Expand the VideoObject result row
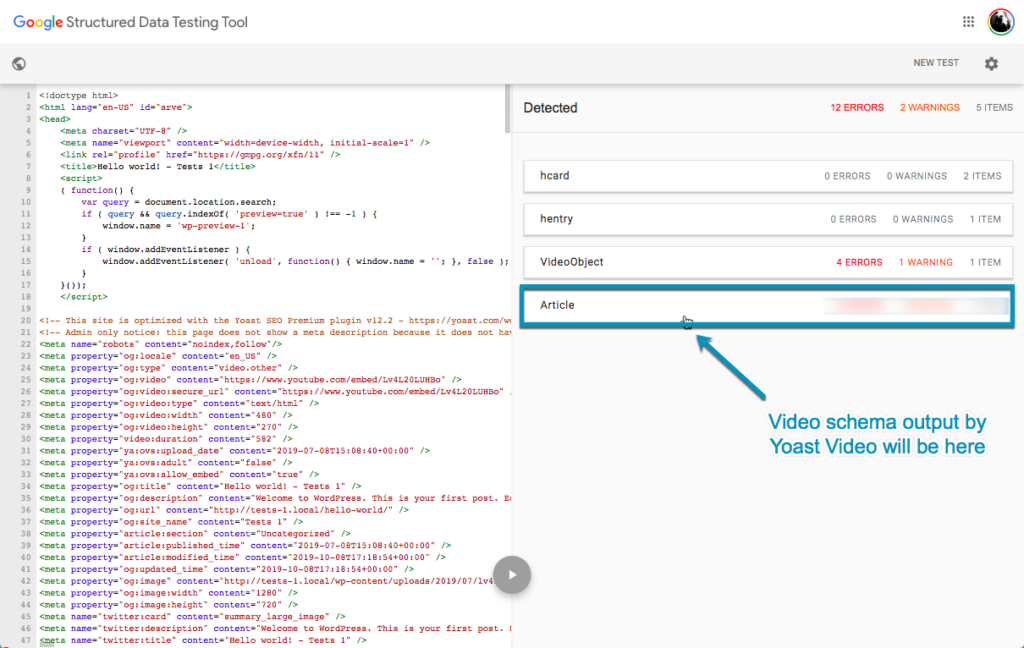 (x=768, y=262)
